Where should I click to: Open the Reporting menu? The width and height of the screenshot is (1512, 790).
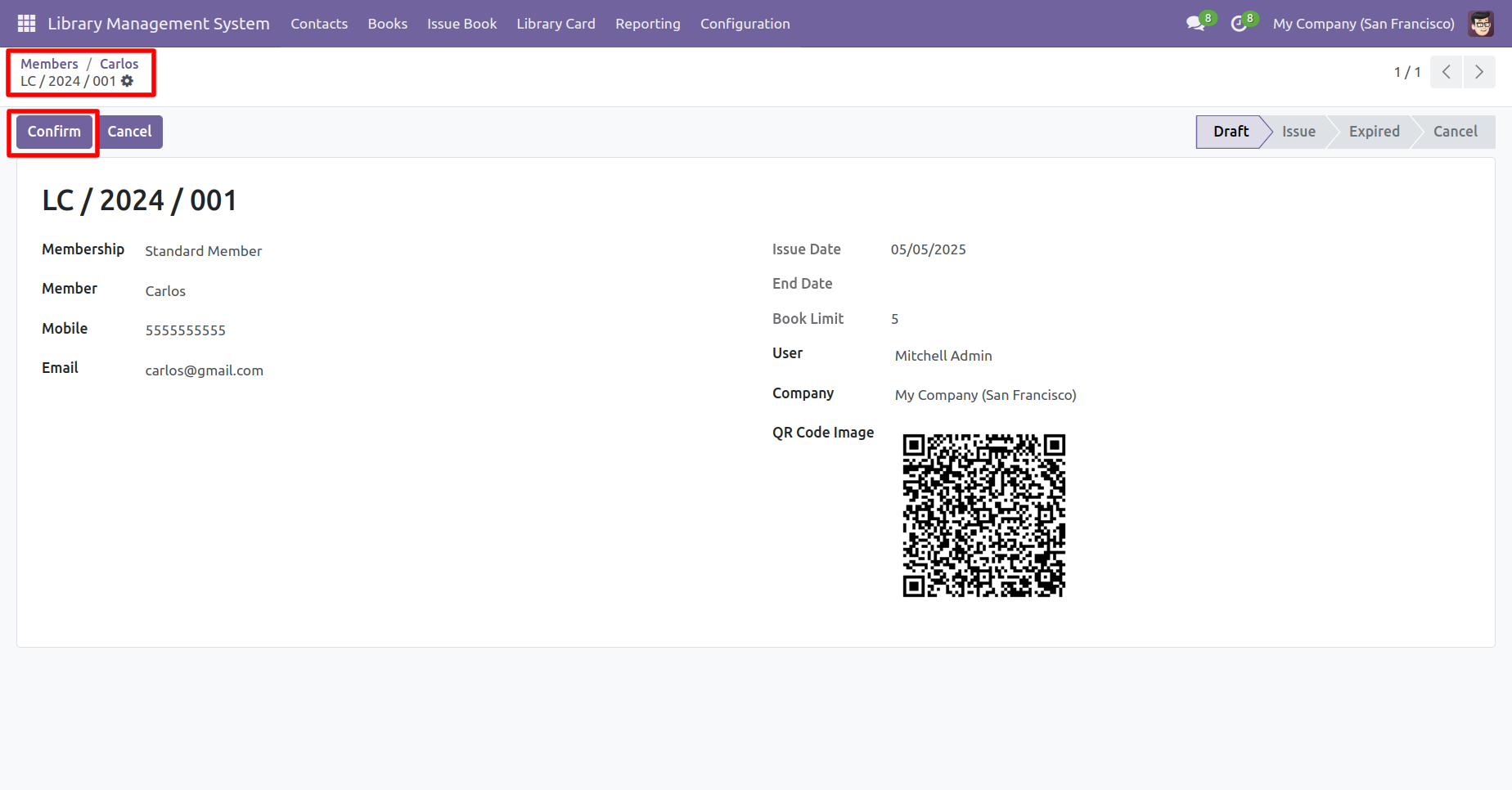coord(647,24)
